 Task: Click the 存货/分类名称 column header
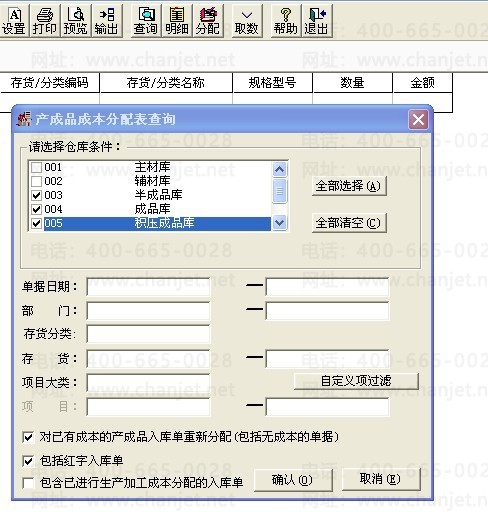(166, 83)
